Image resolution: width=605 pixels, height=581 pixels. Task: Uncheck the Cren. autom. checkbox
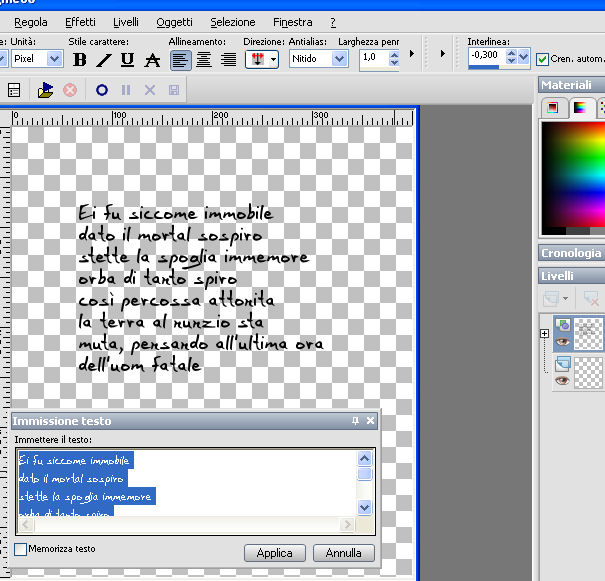(x=543, y=59)
